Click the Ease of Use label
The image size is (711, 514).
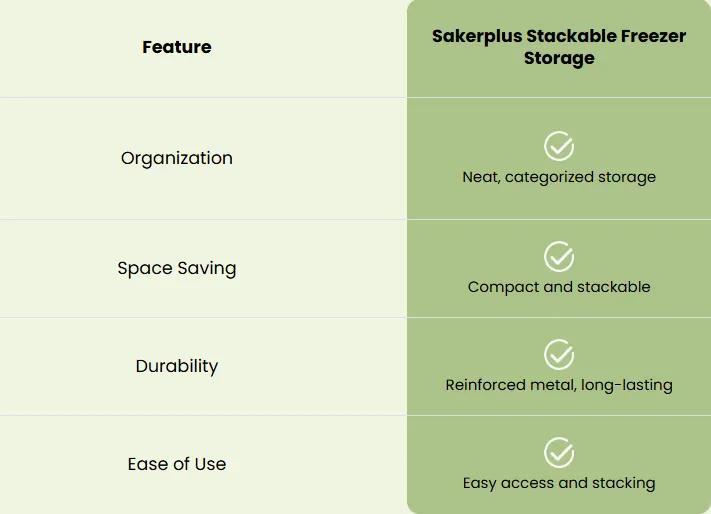(x=177, y=464)
